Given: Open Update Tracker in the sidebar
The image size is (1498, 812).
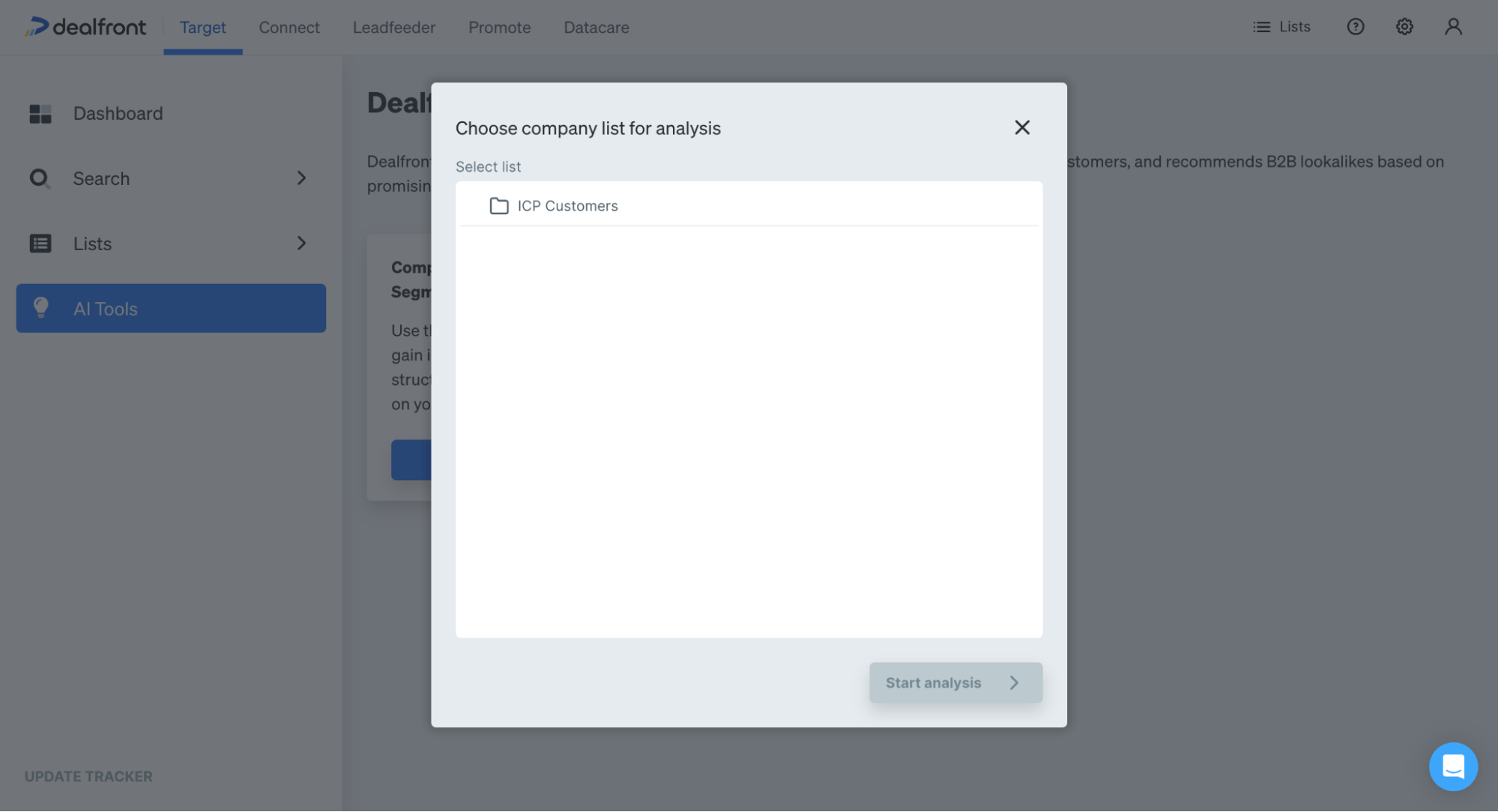Looking at the screenshot, I should pos(88,776).
